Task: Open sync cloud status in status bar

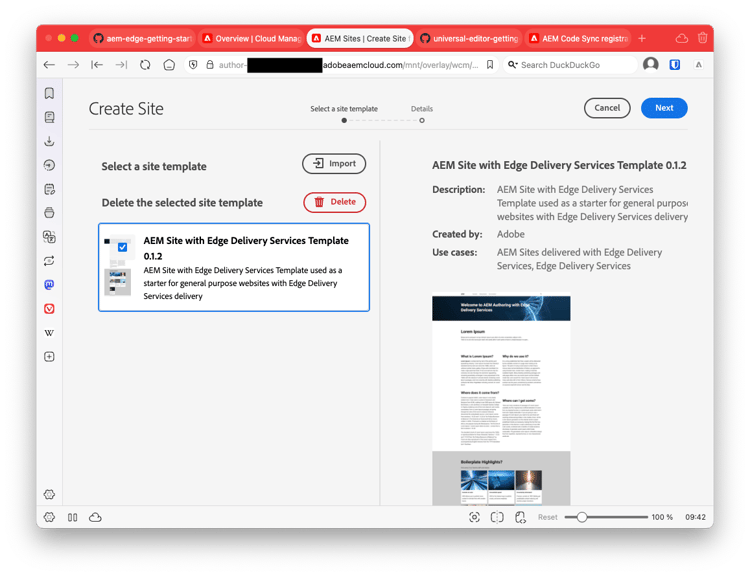Action: pos(95,517)
